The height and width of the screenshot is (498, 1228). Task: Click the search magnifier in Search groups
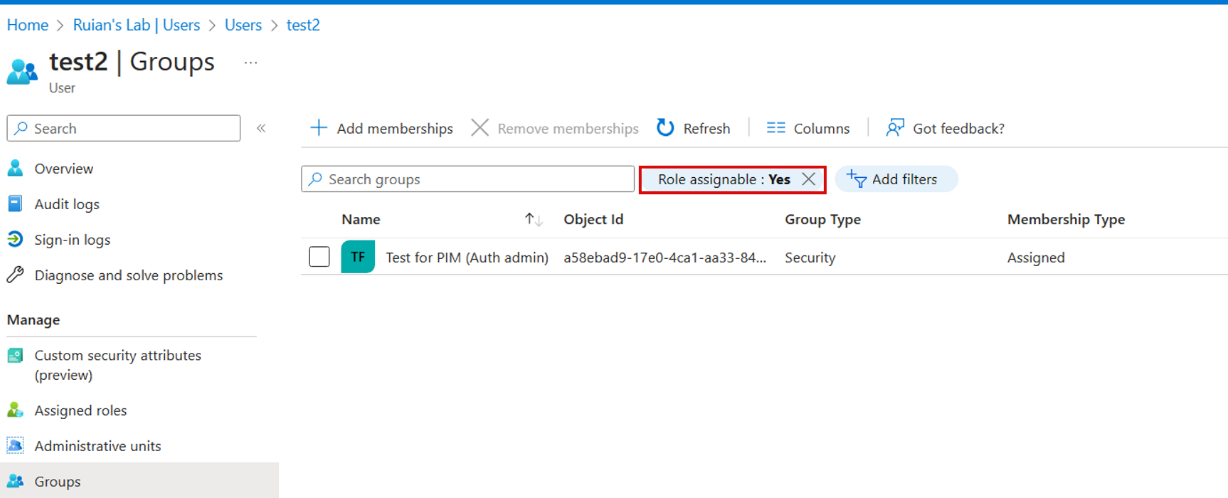click(x=316, y=180)
